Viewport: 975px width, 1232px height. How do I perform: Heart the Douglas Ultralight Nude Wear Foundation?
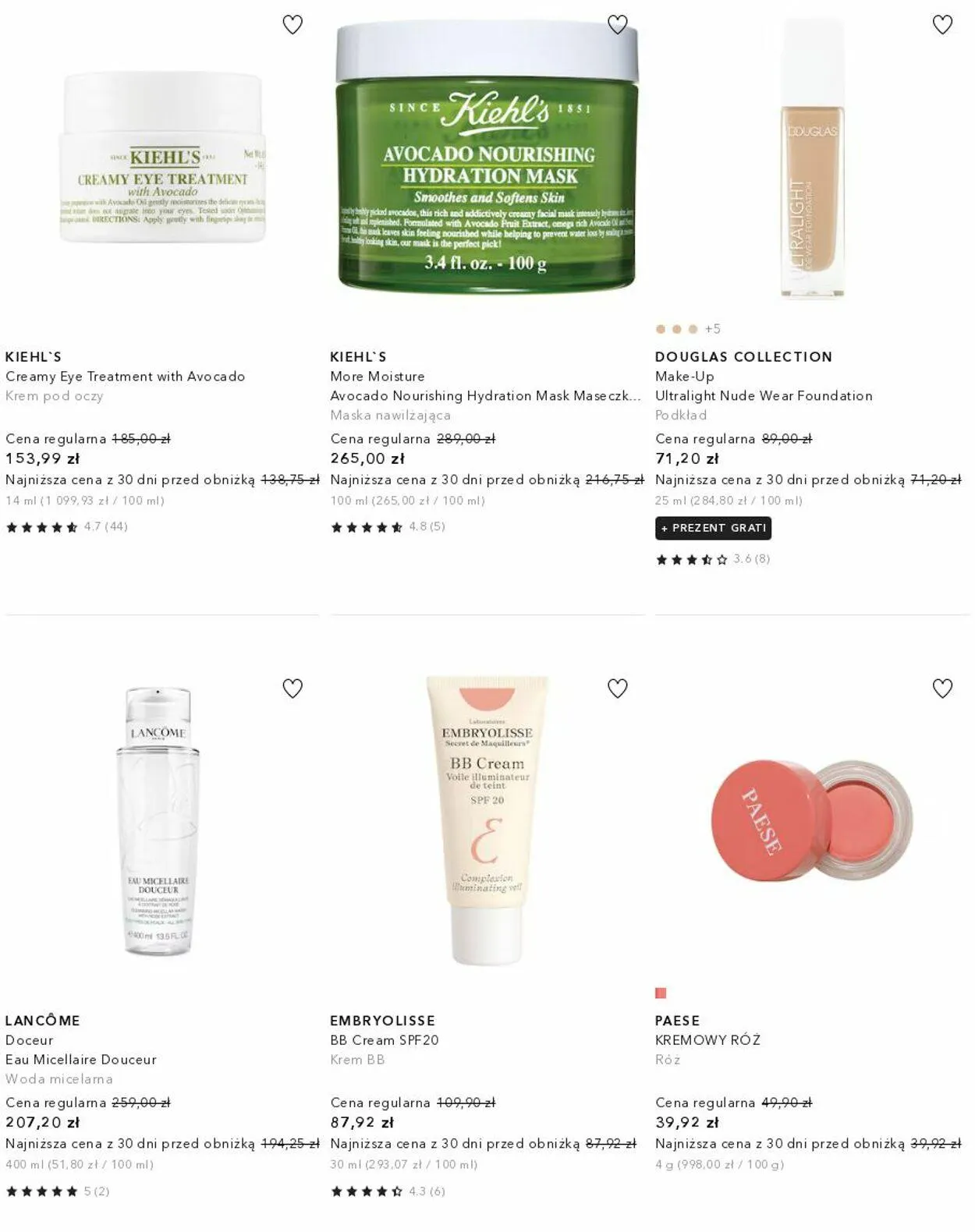click(x=942, y=25)
